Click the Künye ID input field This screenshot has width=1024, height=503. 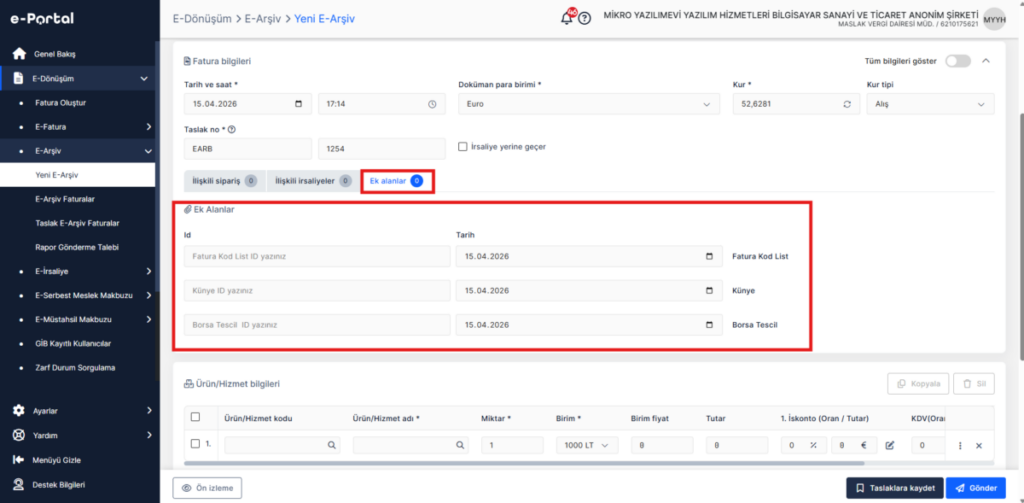[317, 291]
